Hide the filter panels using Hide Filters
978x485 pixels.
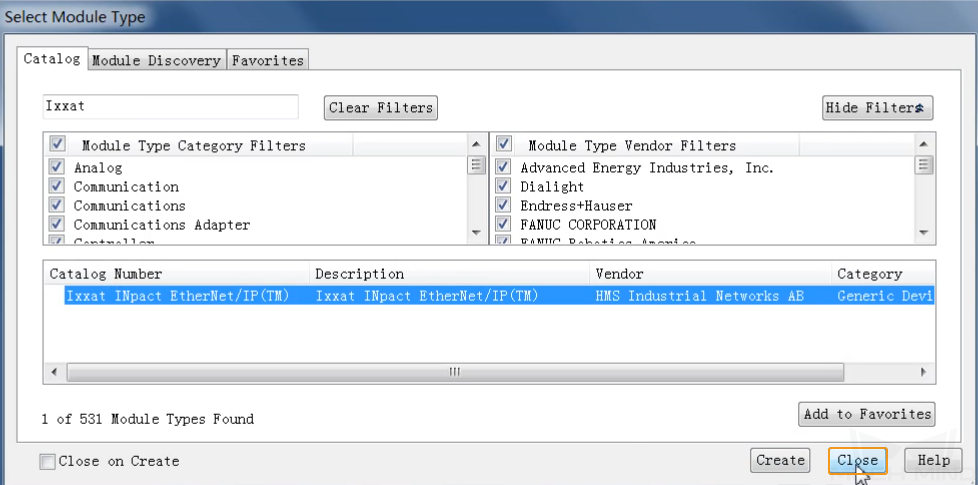877,107
